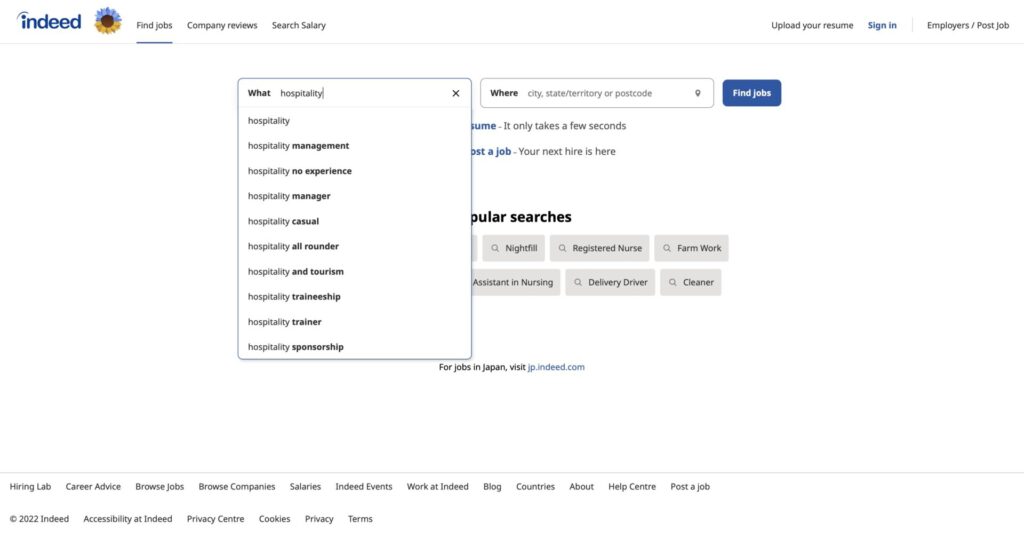
Task: Open Post a job footer link
Action: coord(690,487)
